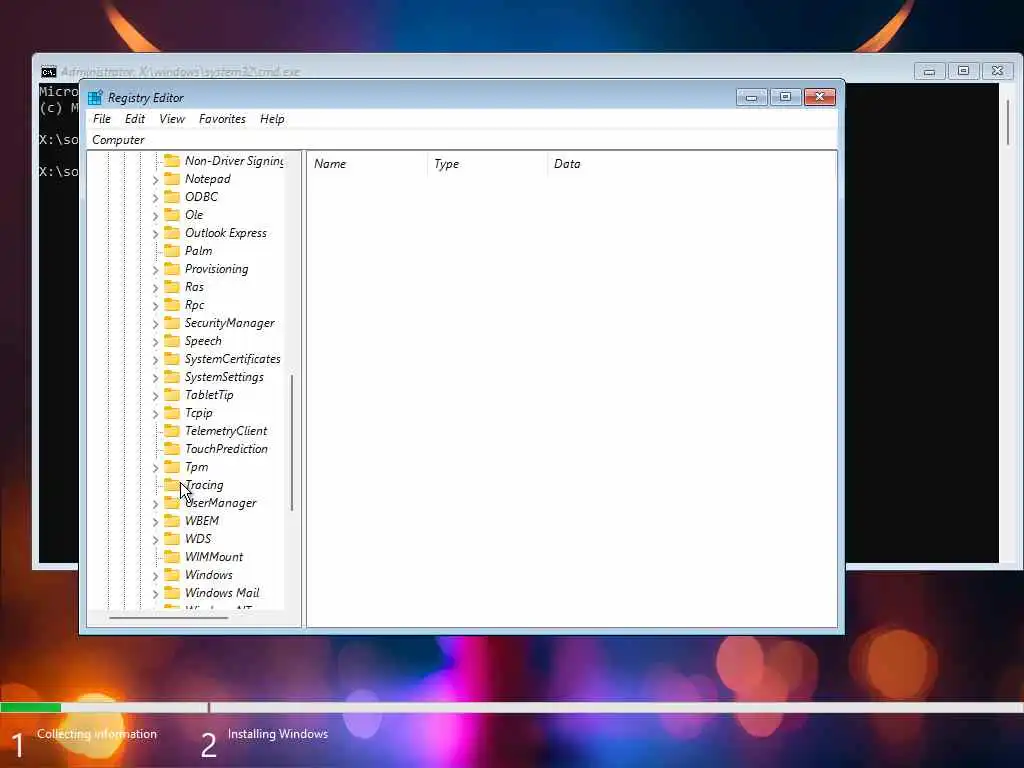Viewport: 1024px width, 768px height.
Task: Select the Provisioning folder icon
Action: (x=172, y=268)
